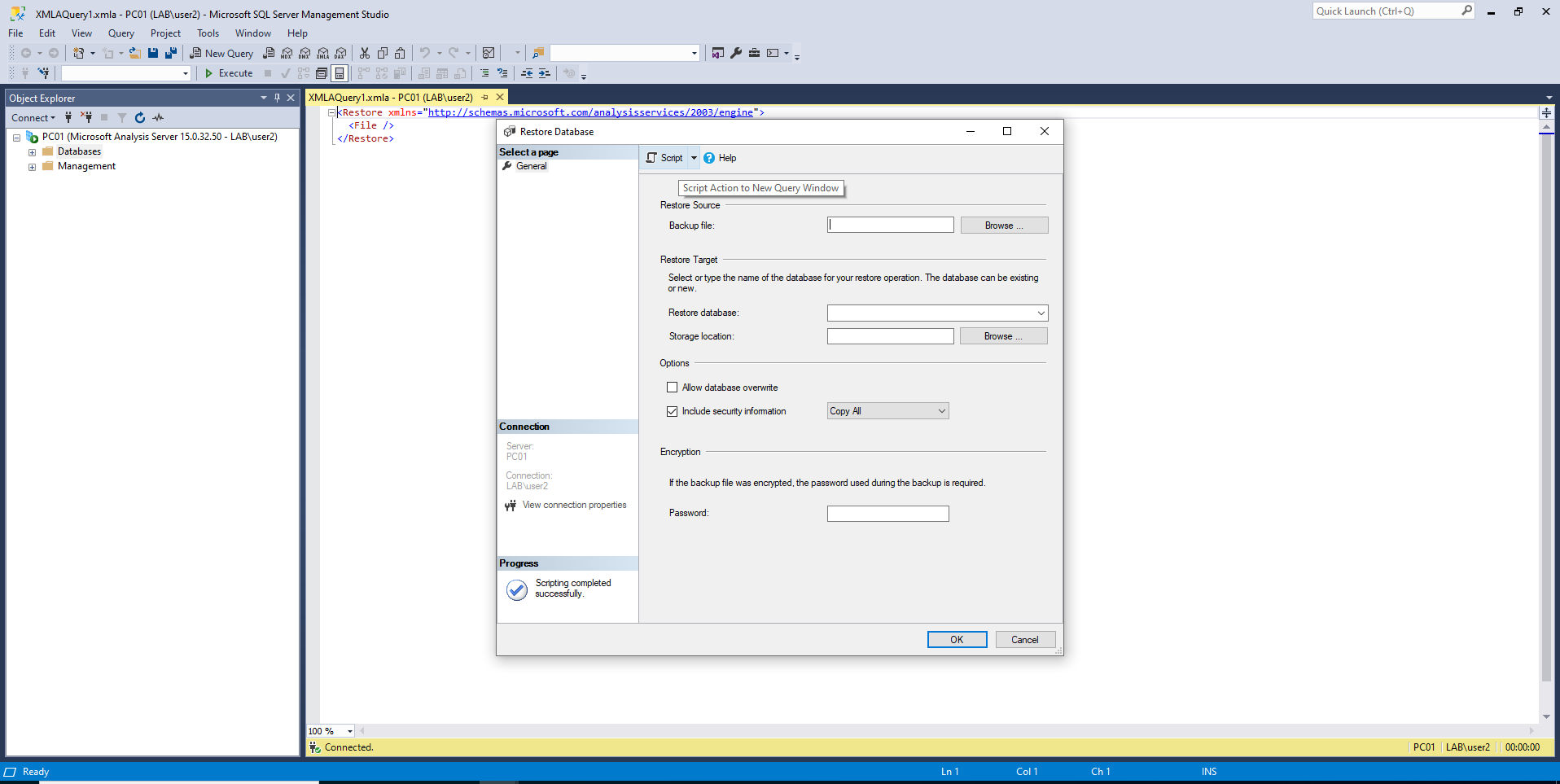The image size is (1560, 784).
Task: Click the Save All toolbar icon
Action: click(171, 53)
